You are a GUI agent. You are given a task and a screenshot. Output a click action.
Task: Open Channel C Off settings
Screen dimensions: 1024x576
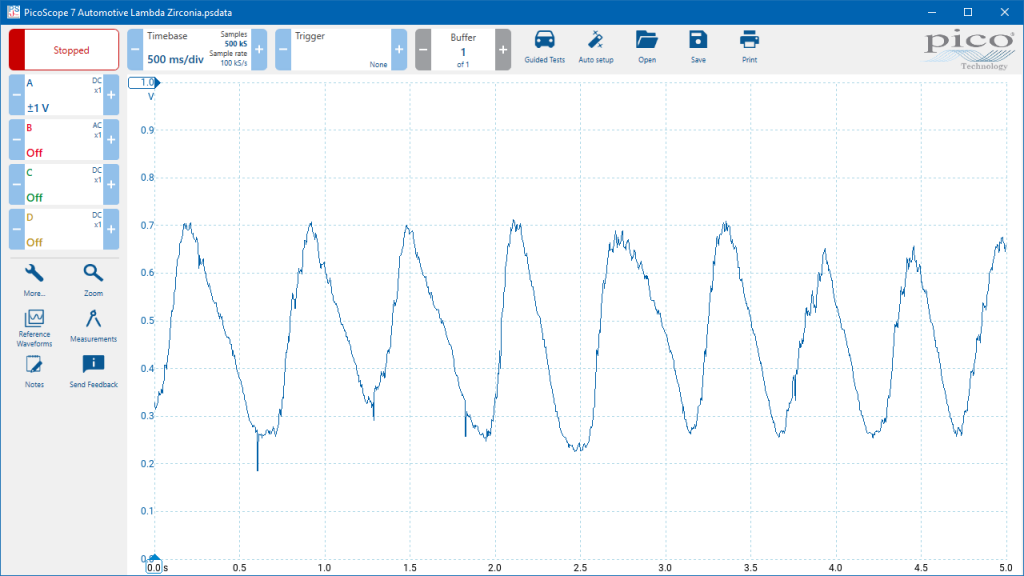click(x=64, y=184)
